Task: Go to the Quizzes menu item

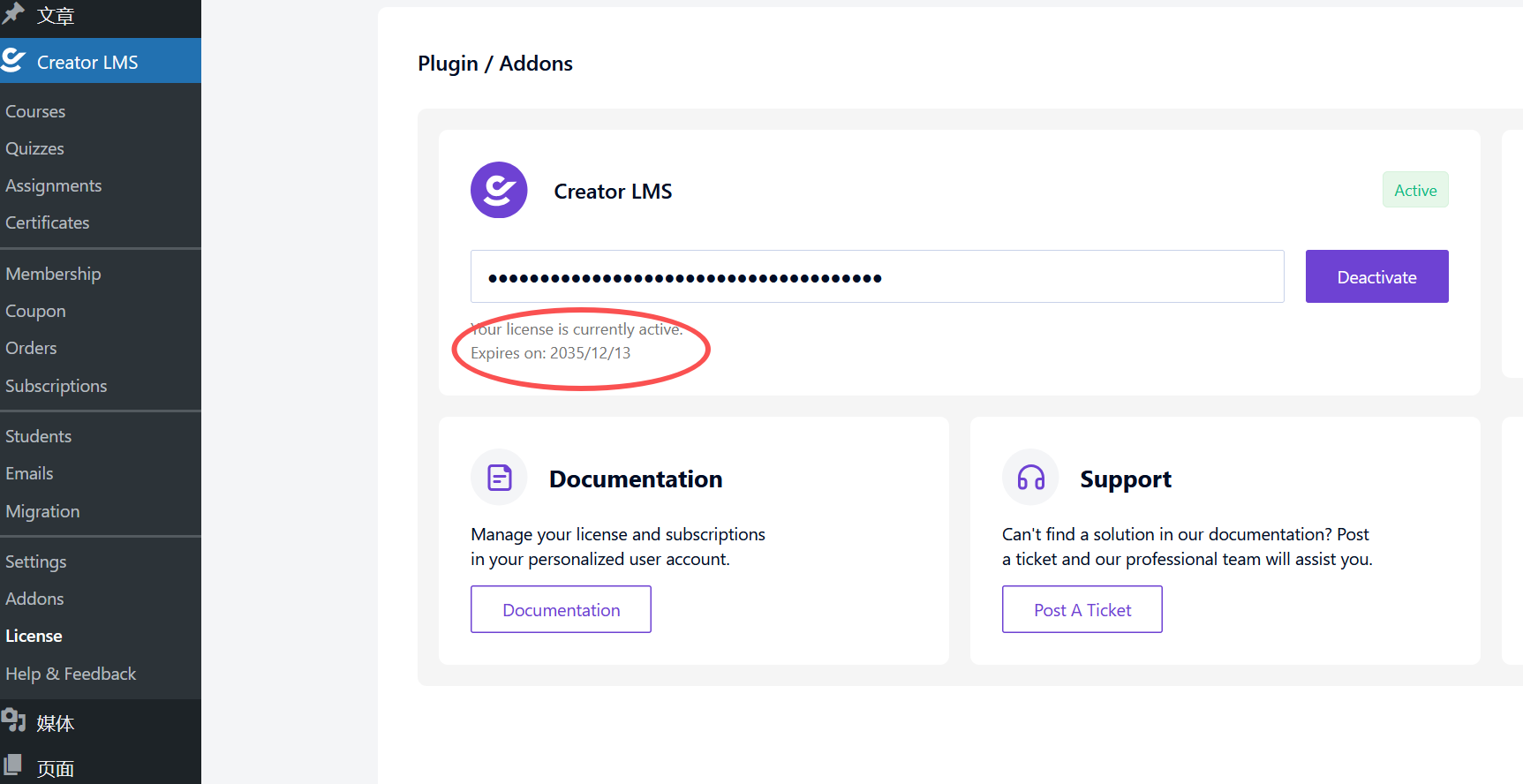Action: coord(34,148)
